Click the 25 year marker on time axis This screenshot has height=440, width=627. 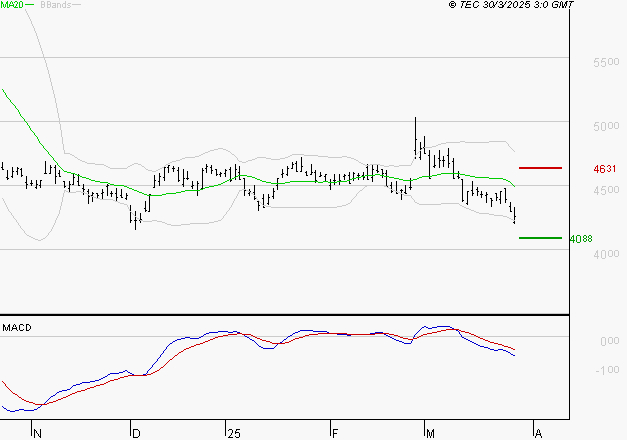pyautogui.click(x=234, y=434)
